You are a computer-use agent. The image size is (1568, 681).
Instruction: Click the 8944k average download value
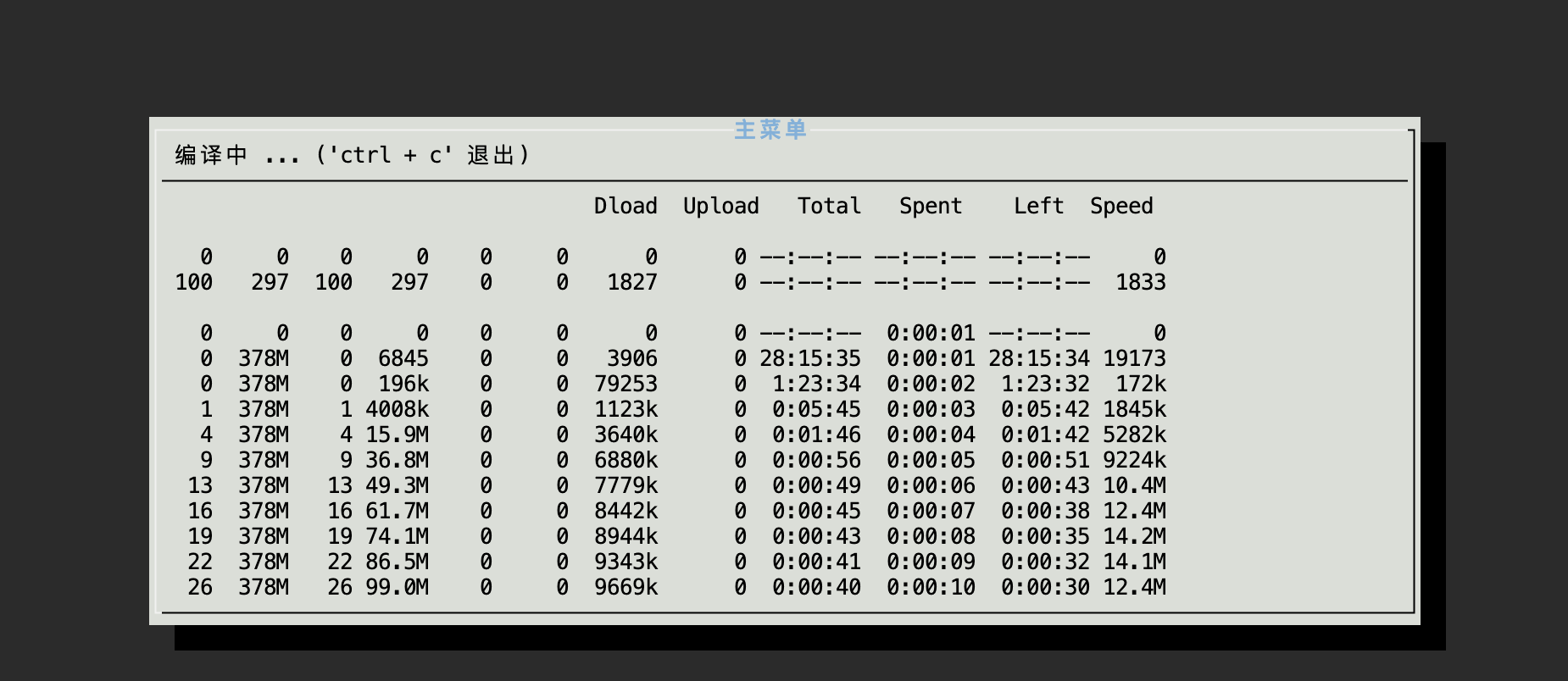[626, 536]
